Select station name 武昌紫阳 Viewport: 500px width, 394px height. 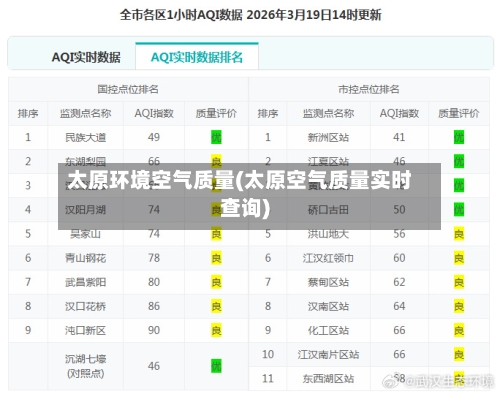pyautogui.click(x=85, y=282)
